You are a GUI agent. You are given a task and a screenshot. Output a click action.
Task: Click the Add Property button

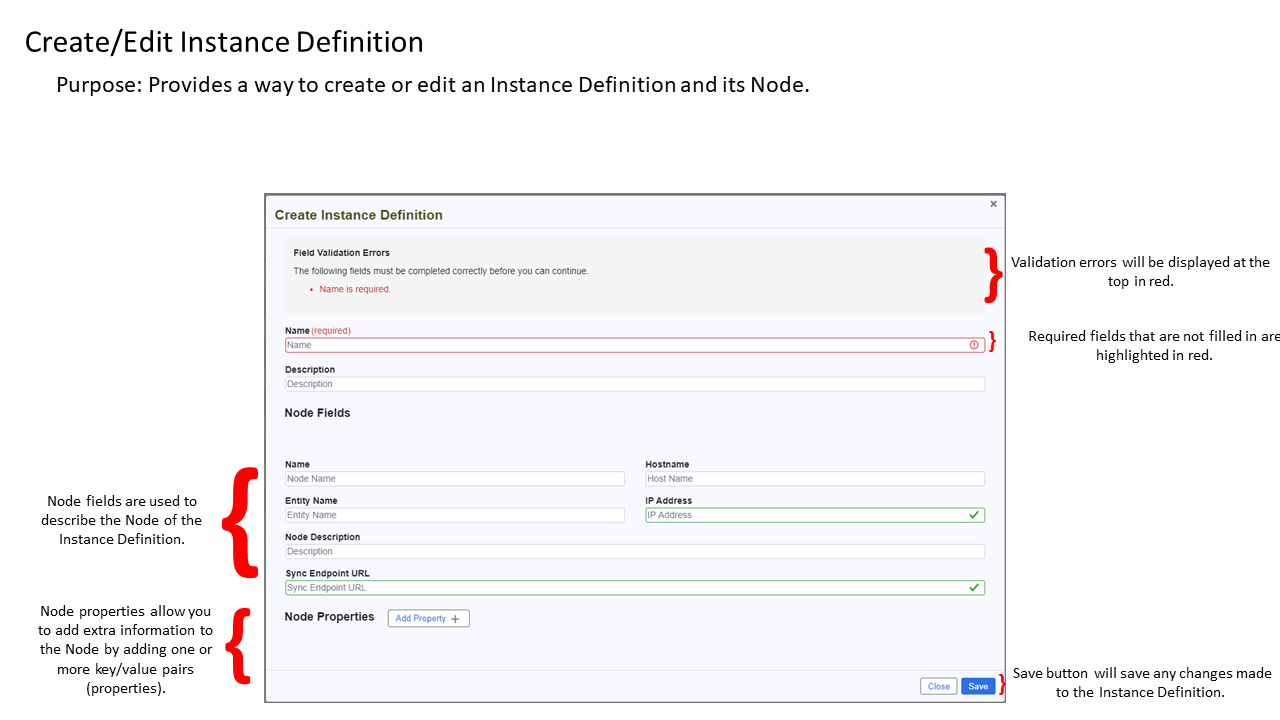[x=428, y=618]
